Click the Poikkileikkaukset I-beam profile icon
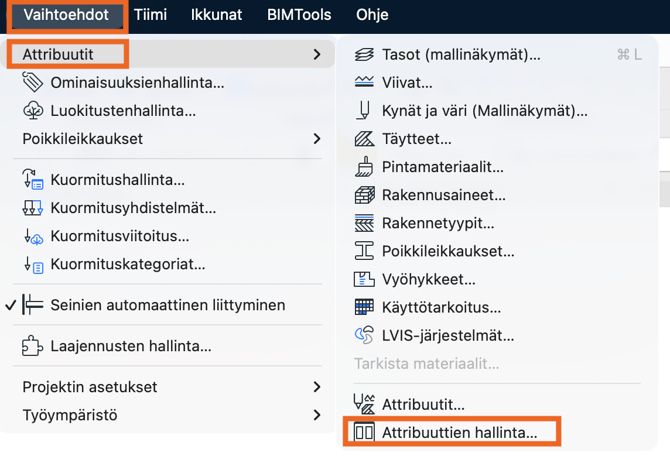 point(364,251)
